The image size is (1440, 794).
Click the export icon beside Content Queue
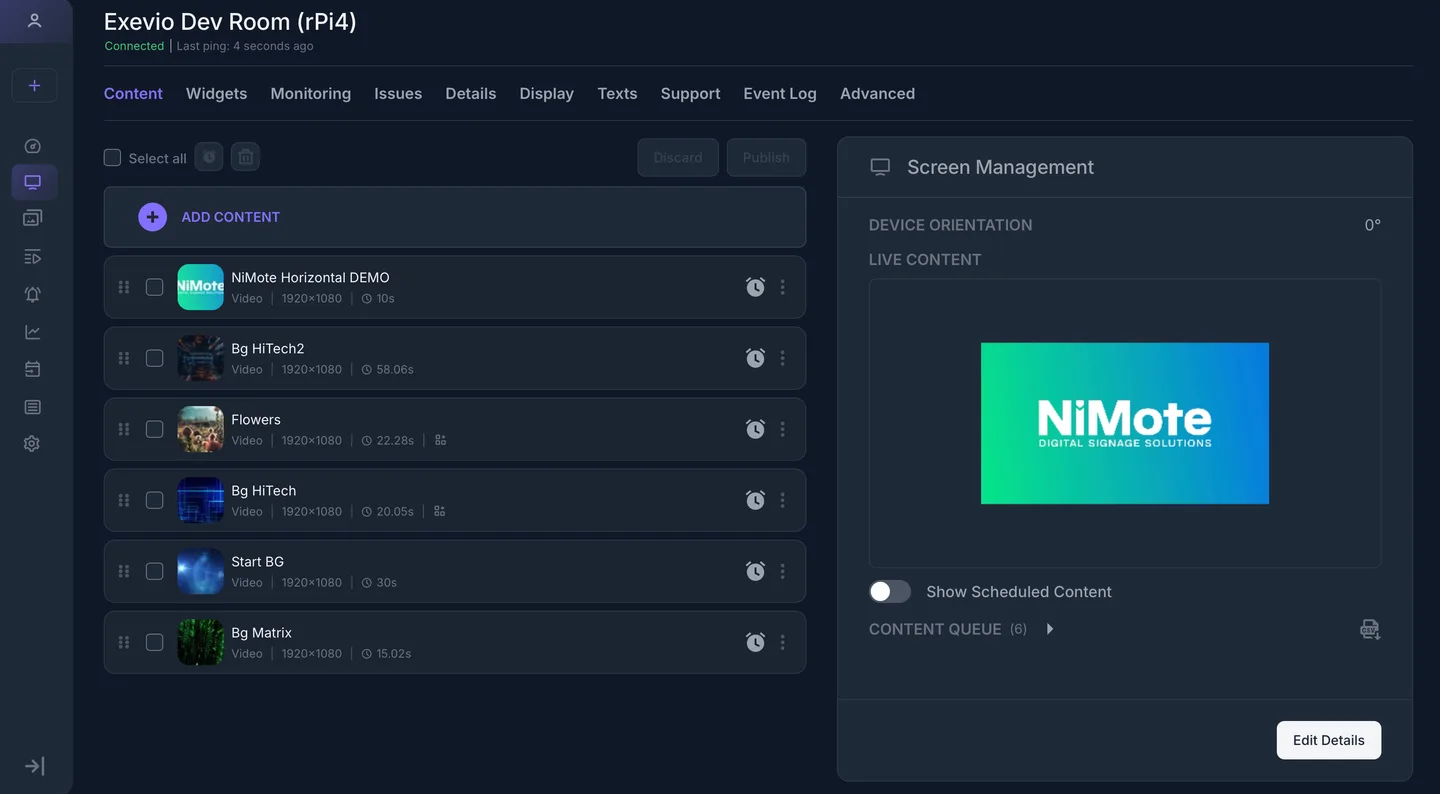[x=1370, y=629]
